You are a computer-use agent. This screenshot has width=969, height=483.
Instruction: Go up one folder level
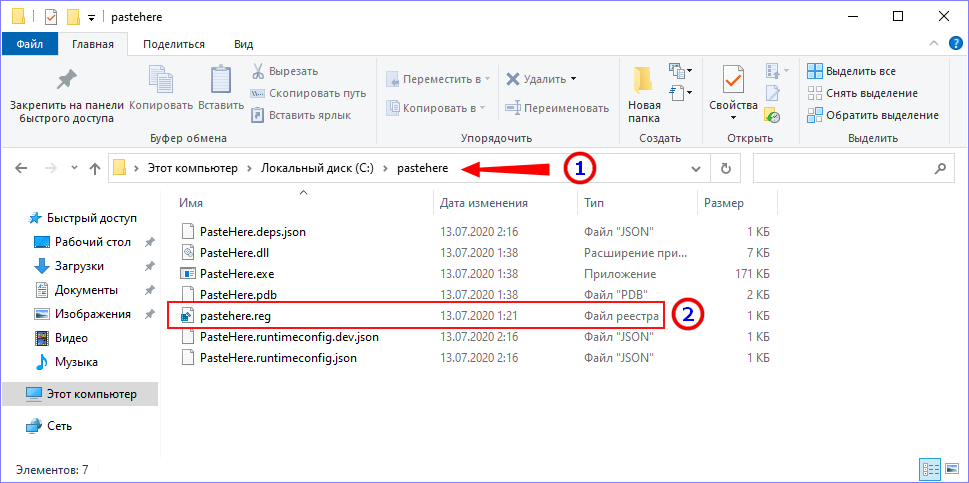[95, 168]
